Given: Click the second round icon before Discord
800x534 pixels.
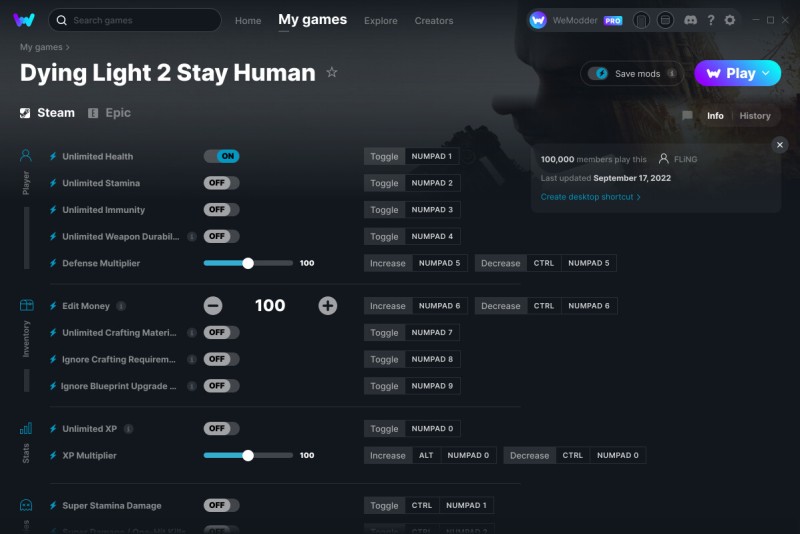Looking at the screenshot, I should click(665, 20).
